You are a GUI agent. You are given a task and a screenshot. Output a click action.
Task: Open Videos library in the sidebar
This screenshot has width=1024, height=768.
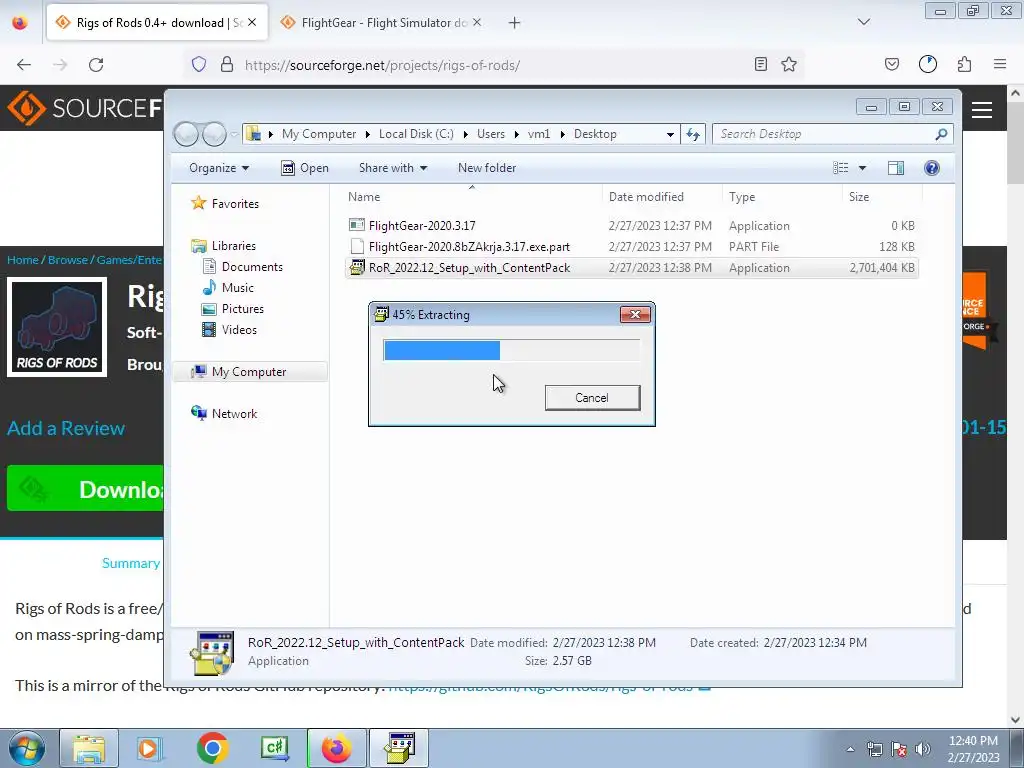point(230,330)
